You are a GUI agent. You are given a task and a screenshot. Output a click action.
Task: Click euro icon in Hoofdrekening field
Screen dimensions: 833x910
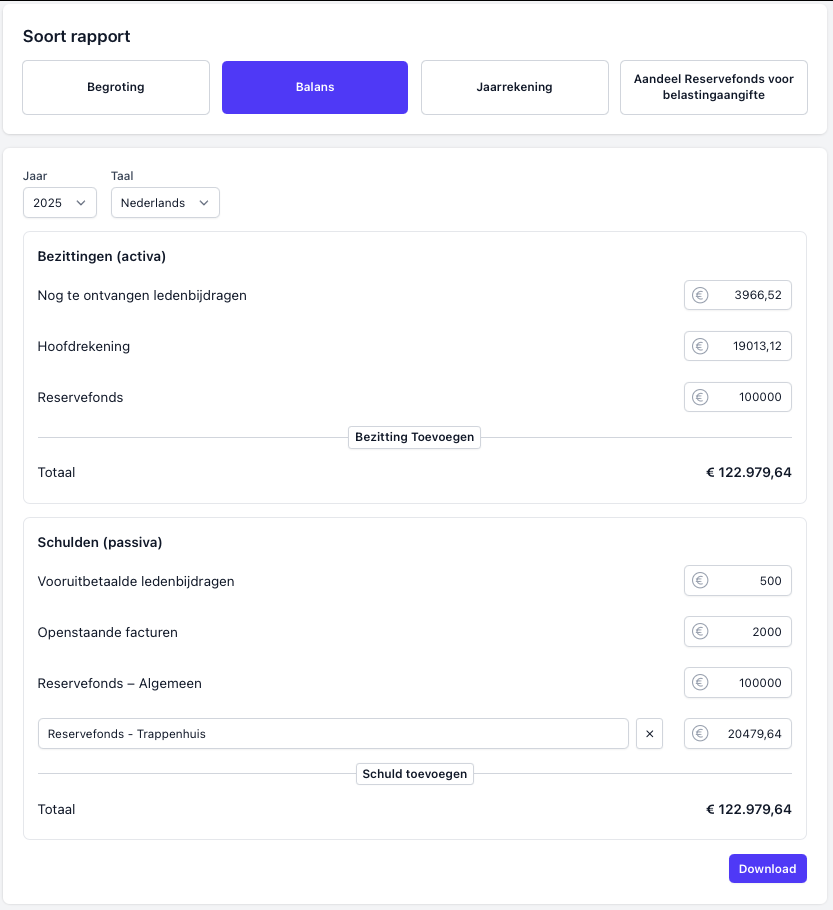[x=700, y=347]
